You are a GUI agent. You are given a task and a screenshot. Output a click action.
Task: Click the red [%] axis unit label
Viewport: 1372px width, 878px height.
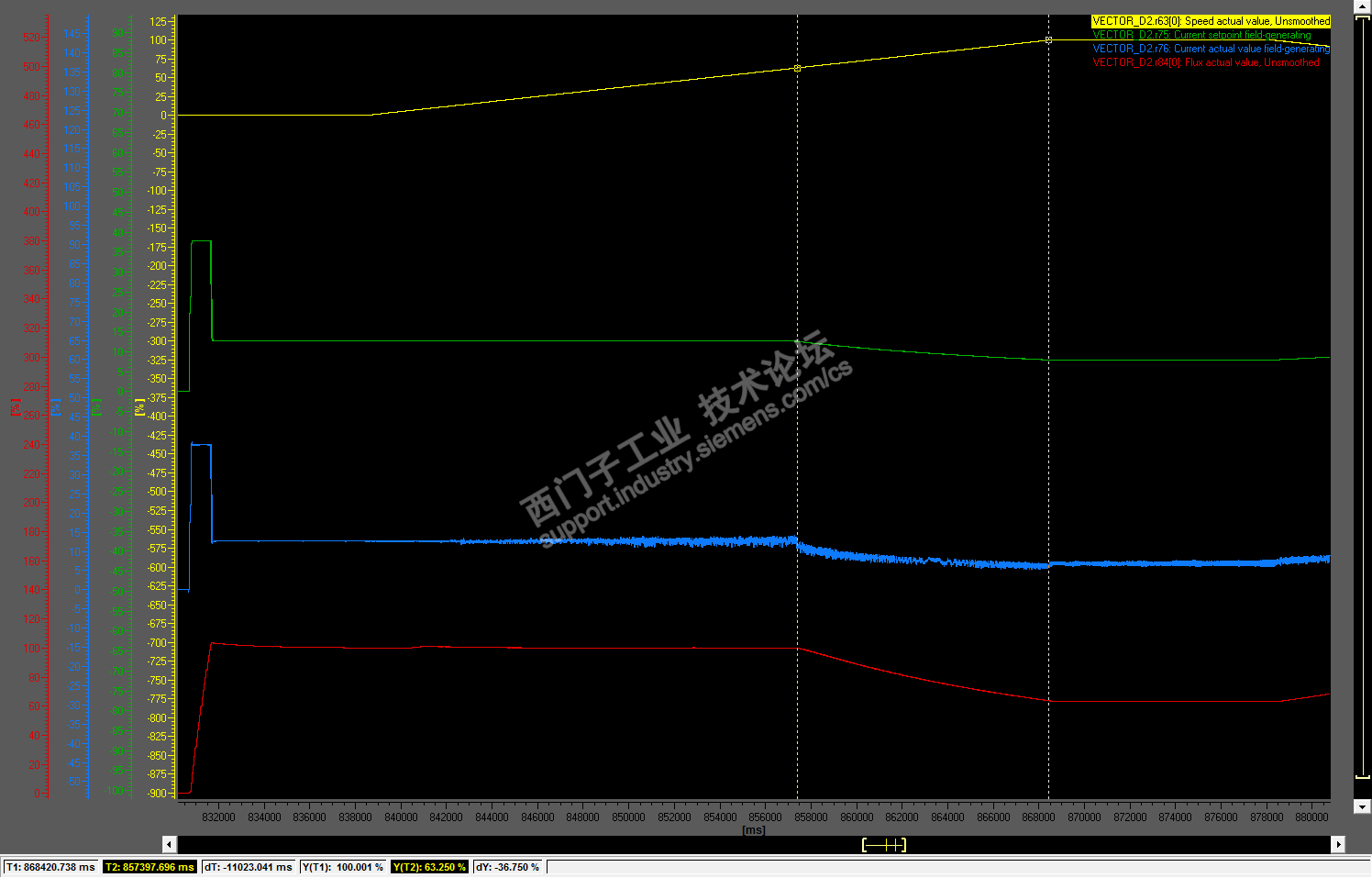point(15,407)
